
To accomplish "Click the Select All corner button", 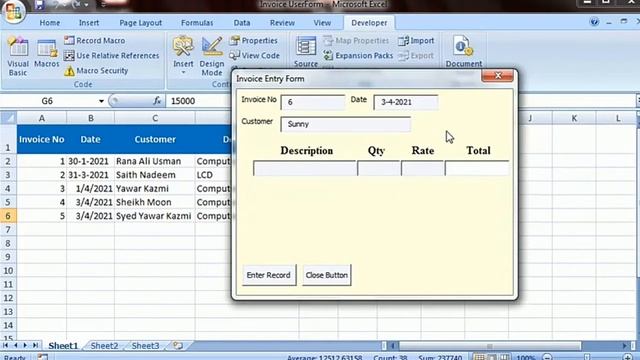I will point(8,118).
